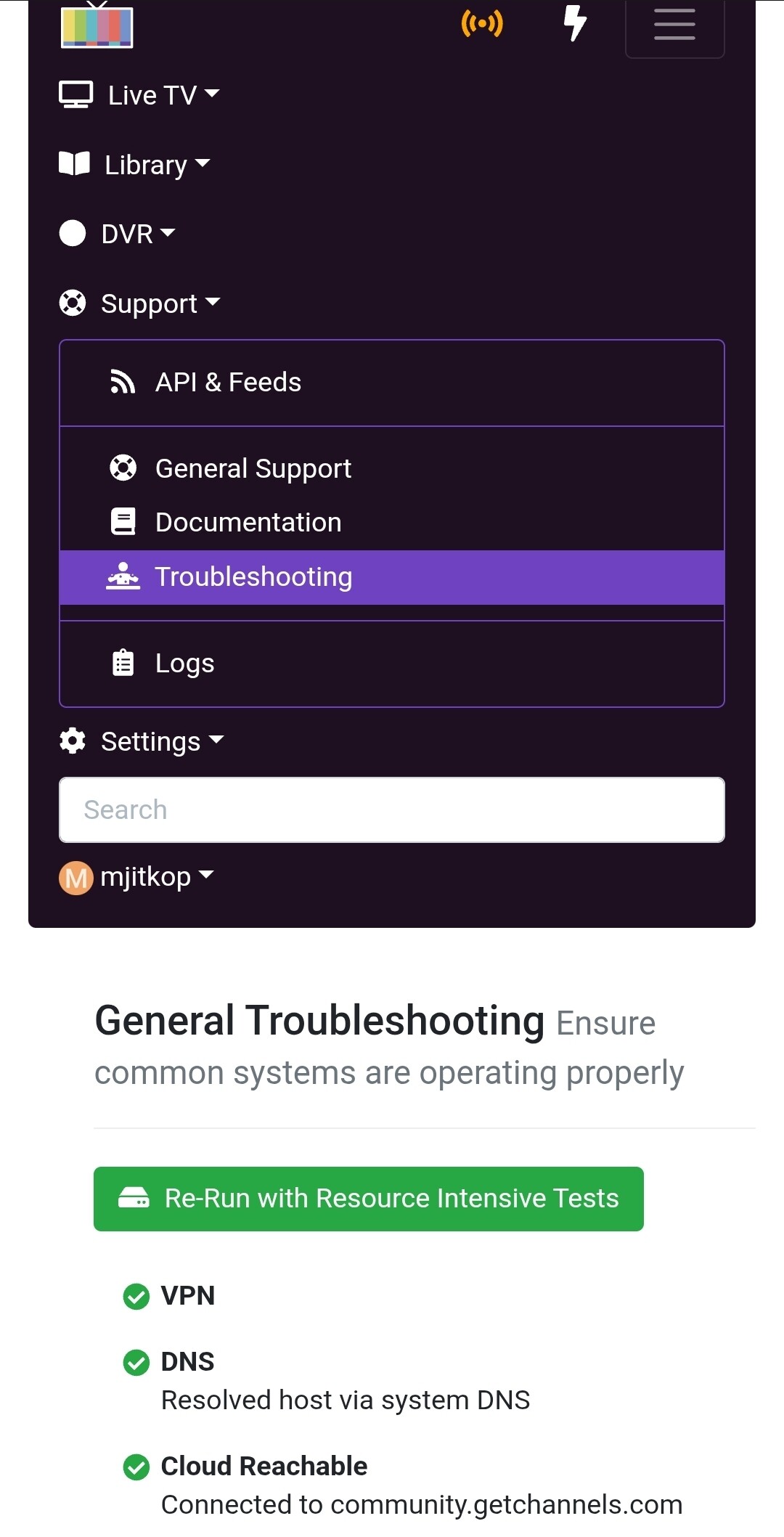Click the DNS green check status icon
The image size is (784, 1537).
pos(136,1362)
